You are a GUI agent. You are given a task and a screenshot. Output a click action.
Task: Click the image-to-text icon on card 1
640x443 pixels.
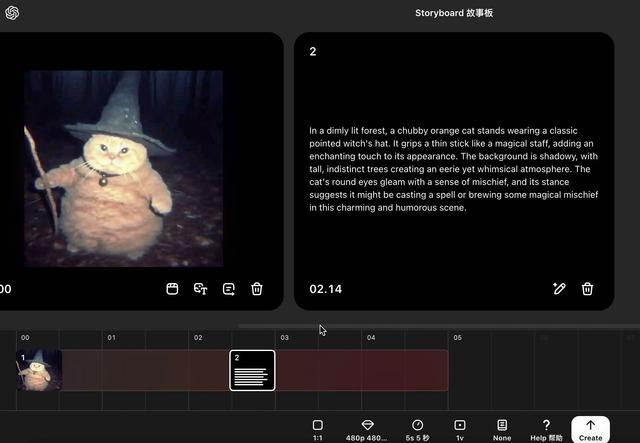click(x=200, y=289)
